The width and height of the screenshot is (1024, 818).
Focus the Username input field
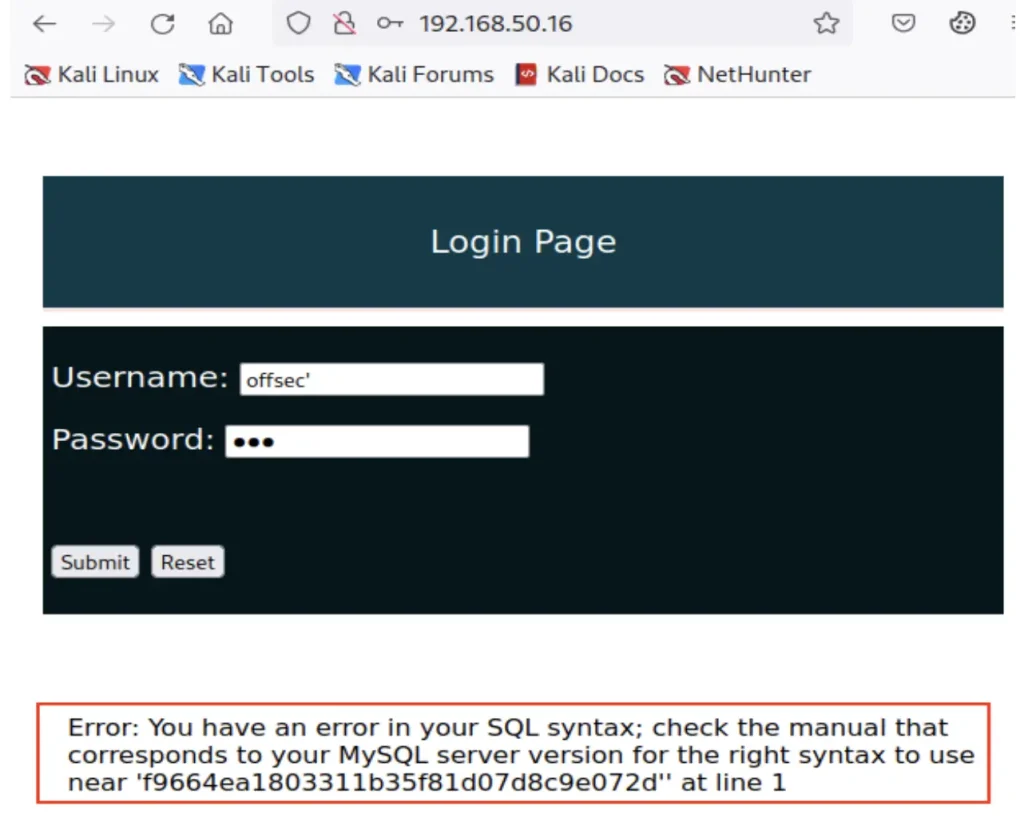coord(391,380)
